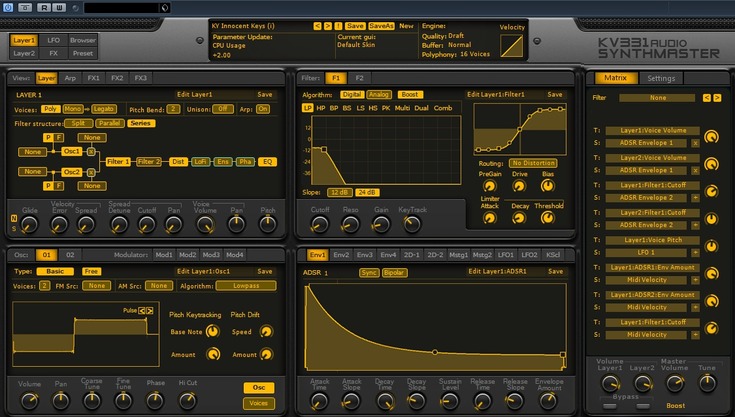Select previous Pulse waveform arrow

(142, 311)
